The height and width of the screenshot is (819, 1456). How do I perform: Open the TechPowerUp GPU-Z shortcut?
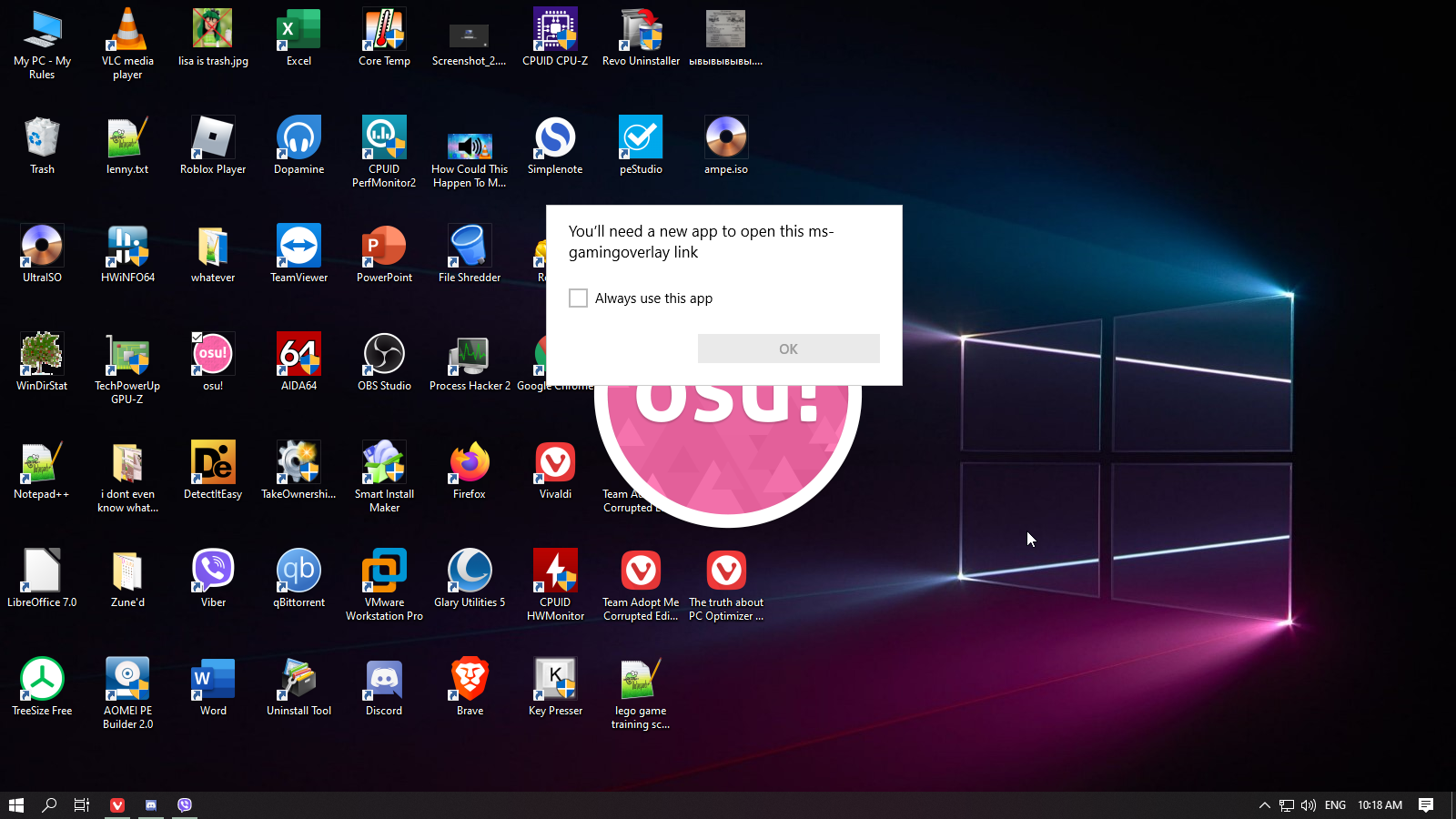(127, 369)
